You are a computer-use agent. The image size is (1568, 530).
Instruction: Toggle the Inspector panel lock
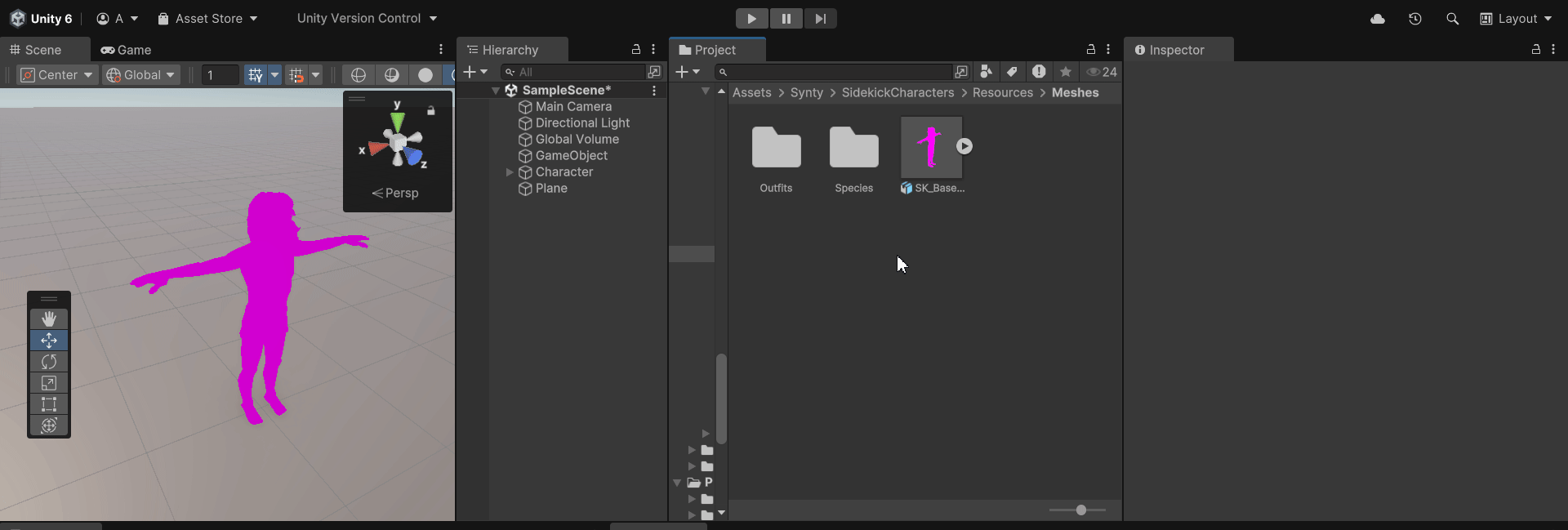tap(1535, 50)
